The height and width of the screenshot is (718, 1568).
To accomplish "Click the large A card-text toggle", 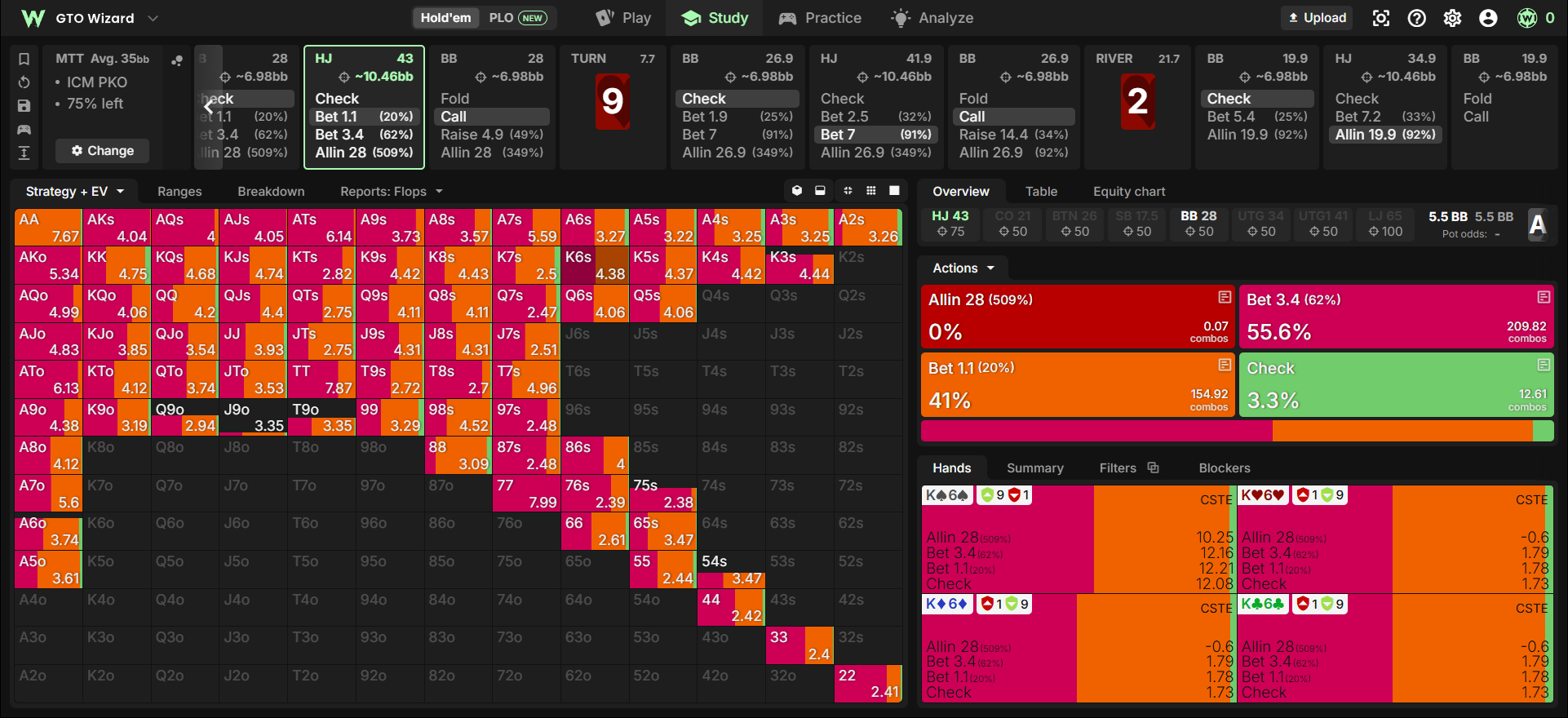I will (x=1538, y=224).
